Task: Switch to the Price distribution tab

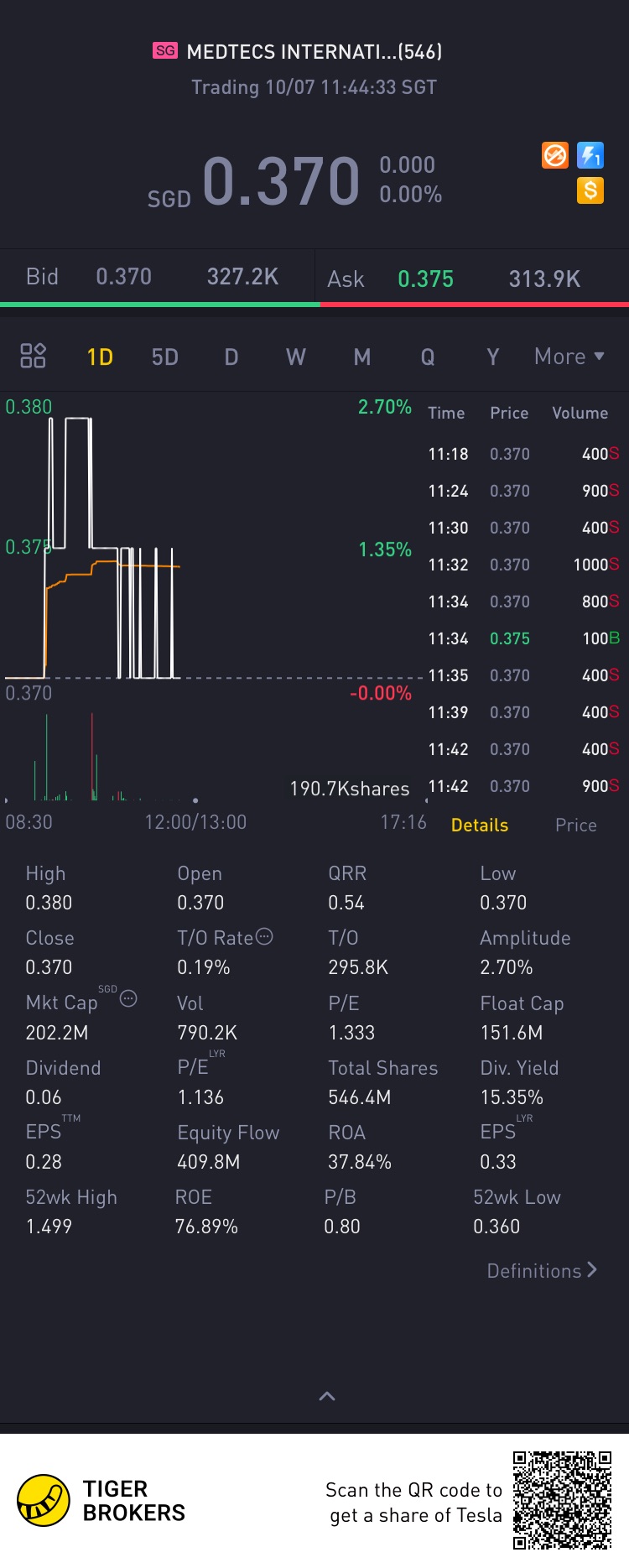Action: click(576, 825)
